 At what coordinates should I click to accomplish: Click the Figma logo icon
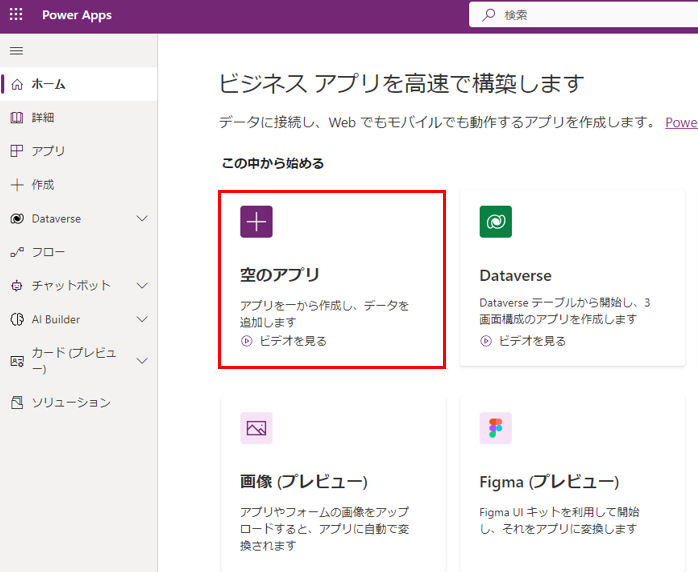pos(496,428)
